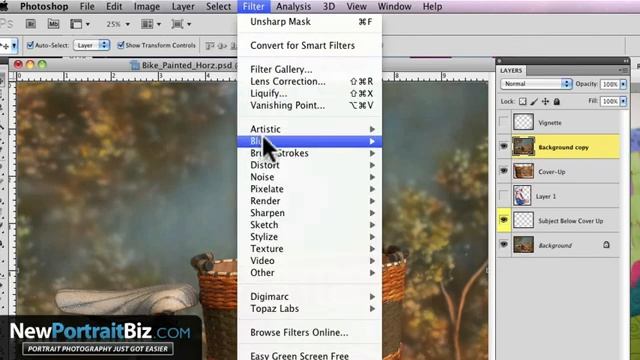The width and height of the screenshot is (640, 360).
Task: Hide the locked Background layer
Action: coord(504,244)
